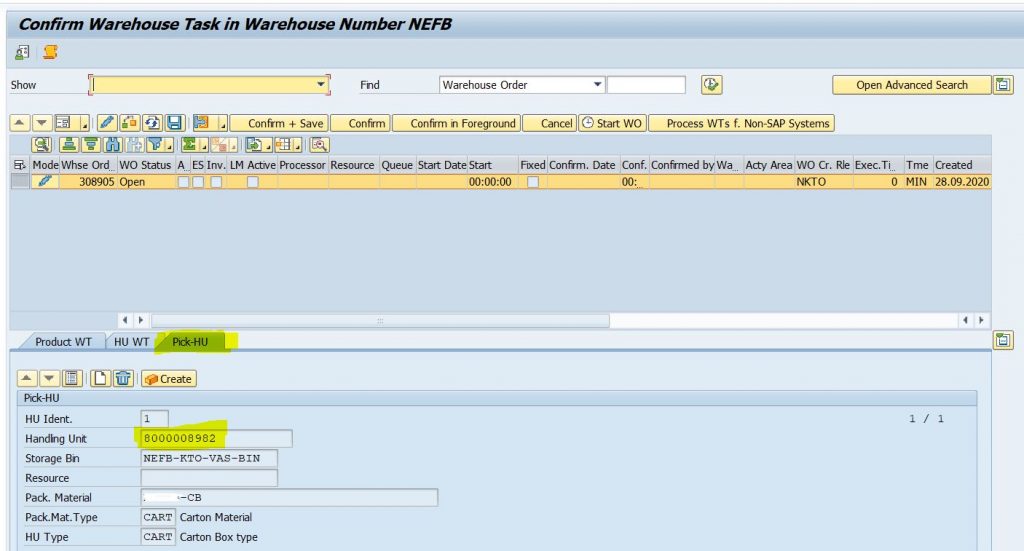Toggle the ES checkbox in row 308905
Viewport: 1024px width, 551px height.
pos(198,181)
